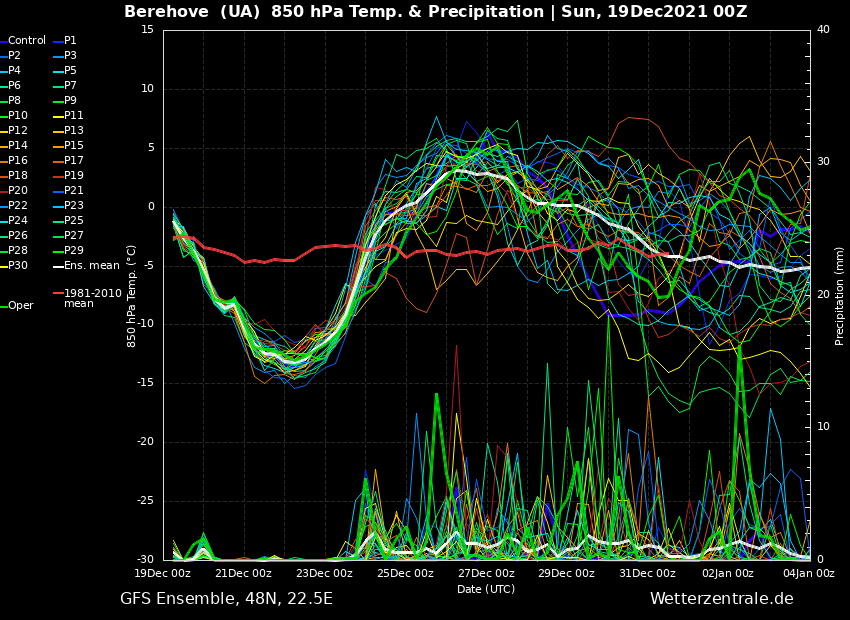
Task: Click the P6 legend entry
Action: 15,86
